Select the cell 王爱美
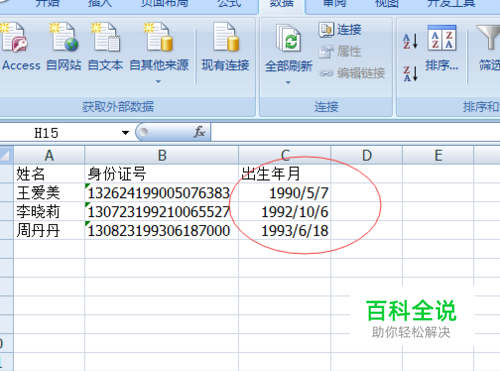This screenshot has width=500, height=371. click(x=49, y=192)
